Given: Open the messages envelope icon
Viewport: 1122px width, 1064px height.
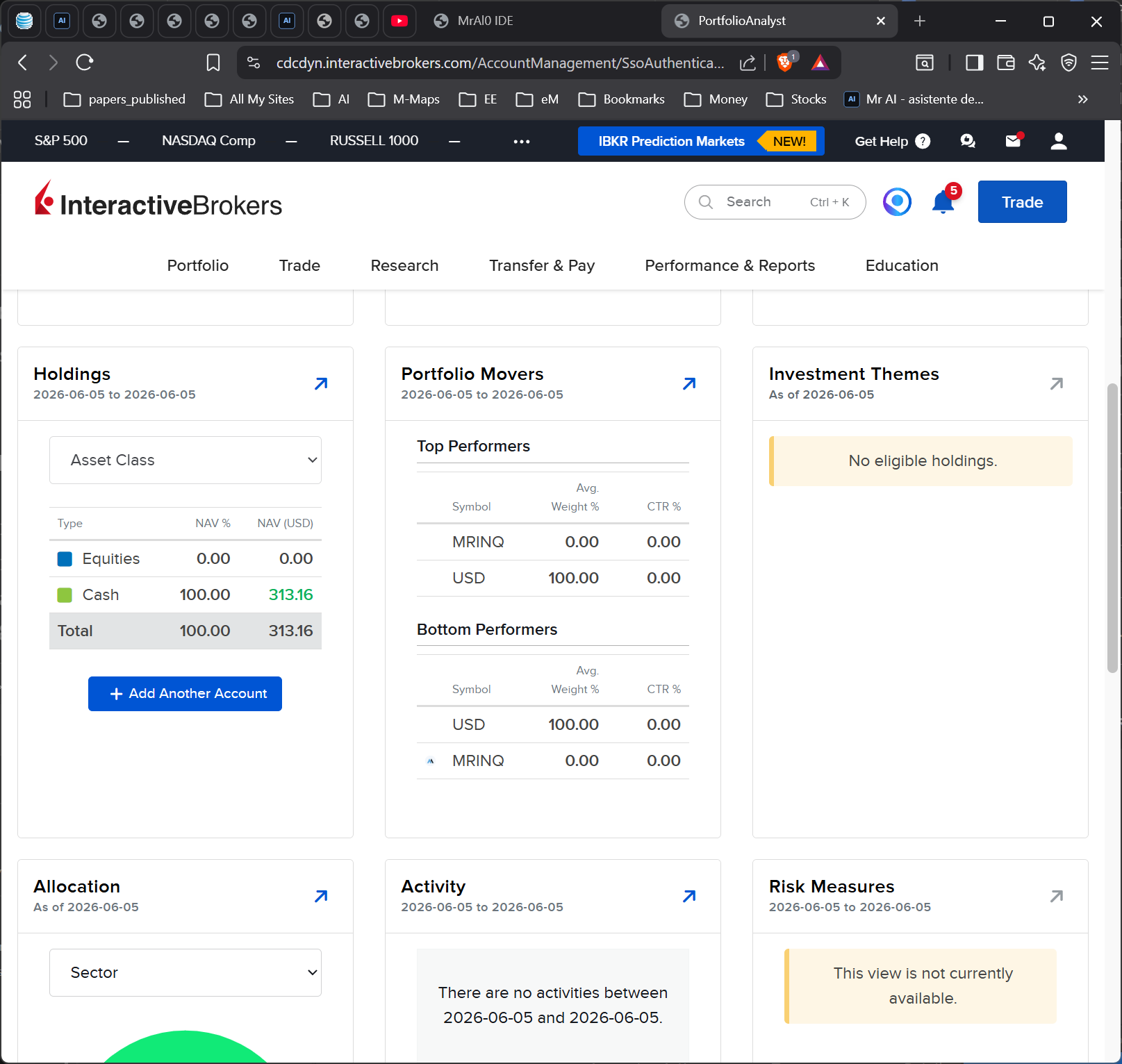Looking at the screenshot, I should coord(1014,141).
